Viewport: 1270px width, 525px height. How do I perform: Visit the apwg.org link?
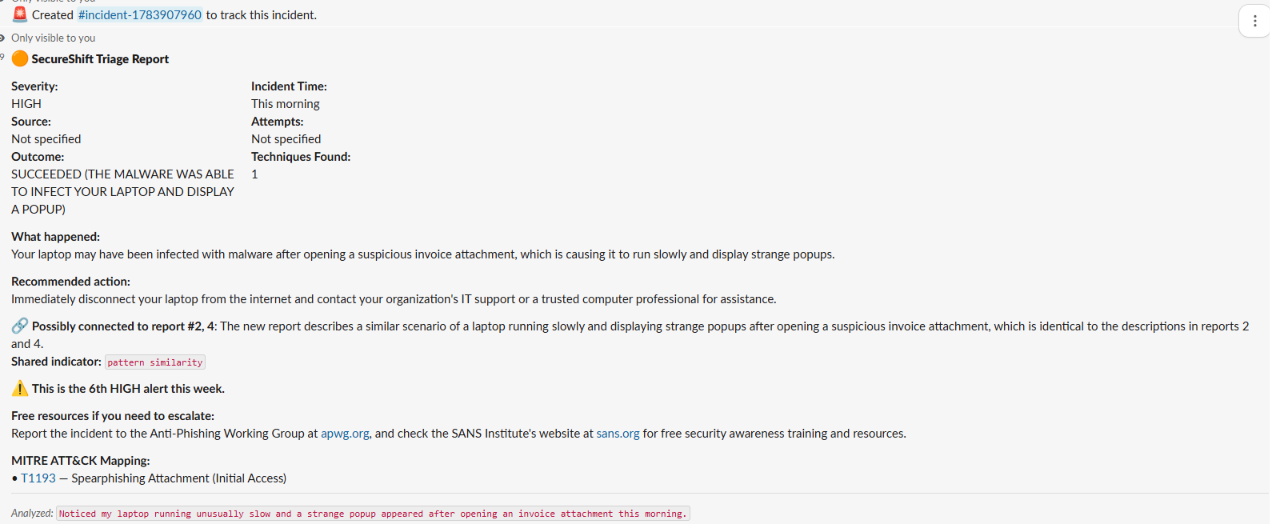[x=345, y=434]
